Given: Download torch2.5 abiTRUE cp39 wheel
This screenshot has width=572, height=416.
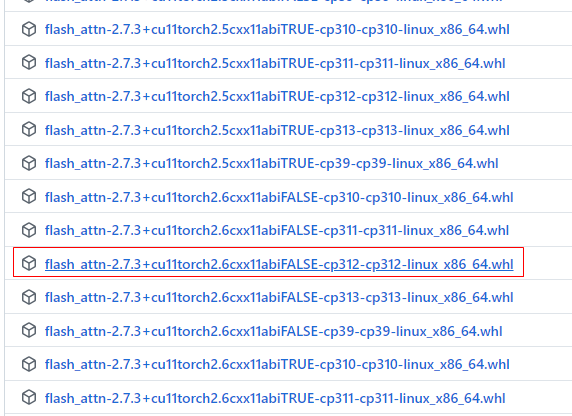Looking at the screenshot, I should tap(271, 163).
